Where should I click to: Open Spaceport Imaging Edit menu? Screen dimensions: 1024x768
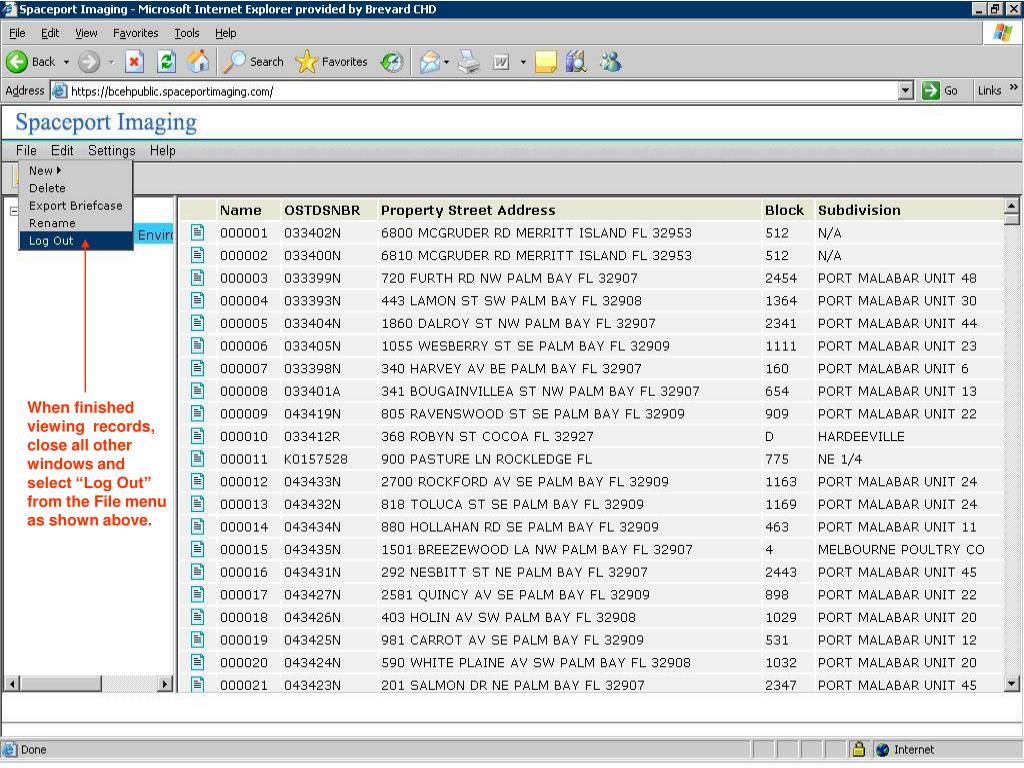coord(62,151)
